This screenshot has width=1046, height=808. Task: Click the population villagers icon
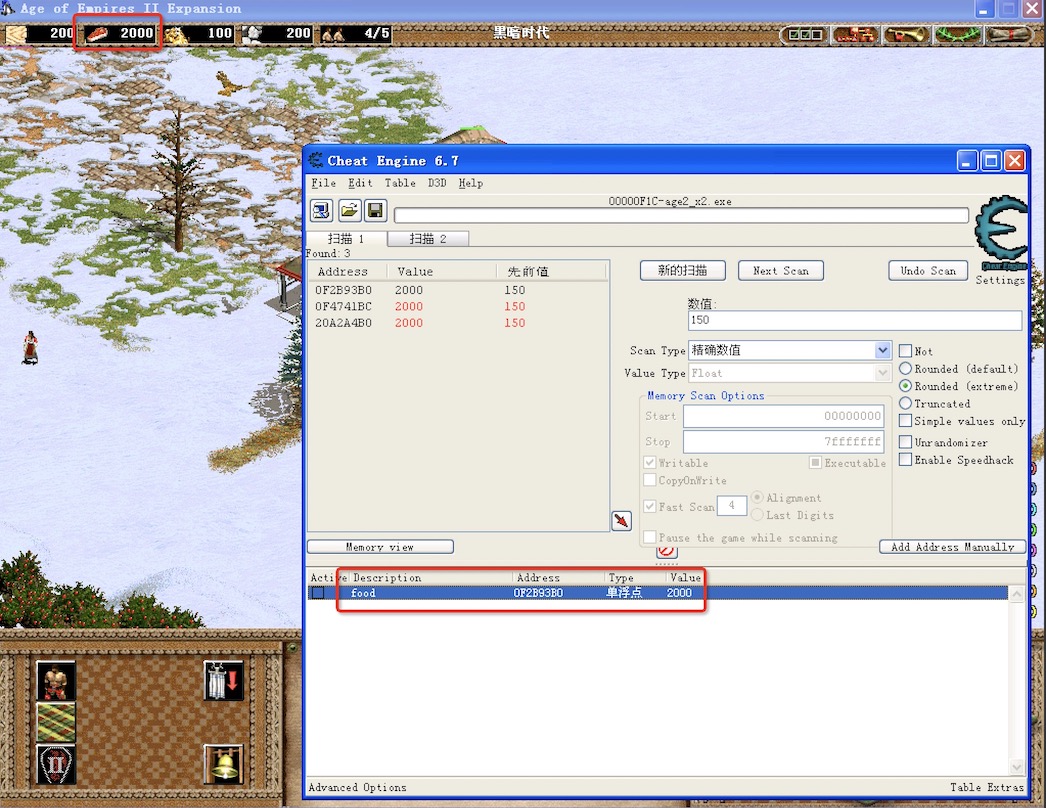332,34
